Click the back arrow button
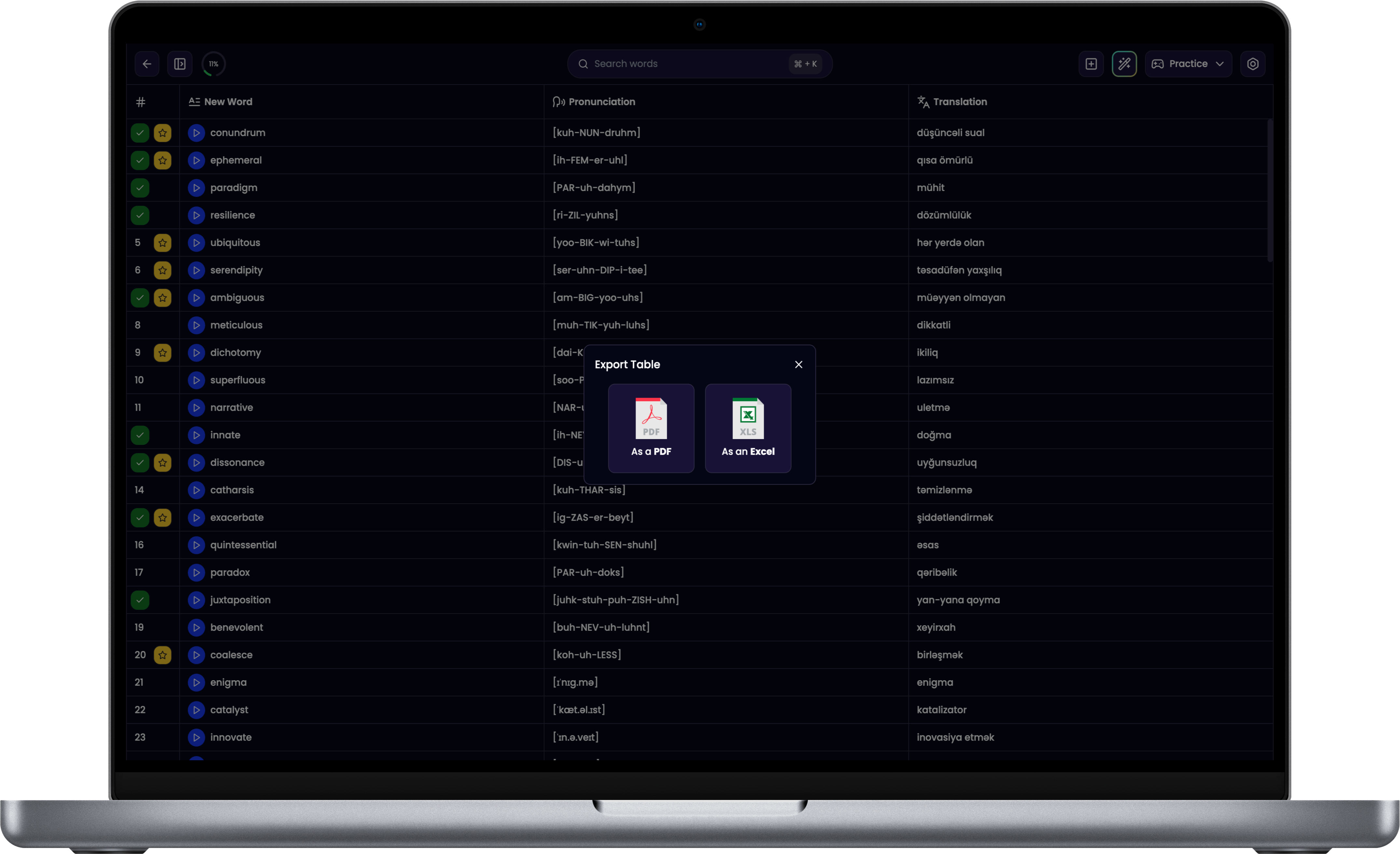Image resolution: width=1400 pixels, height=854 pixels. click(146, 64)
